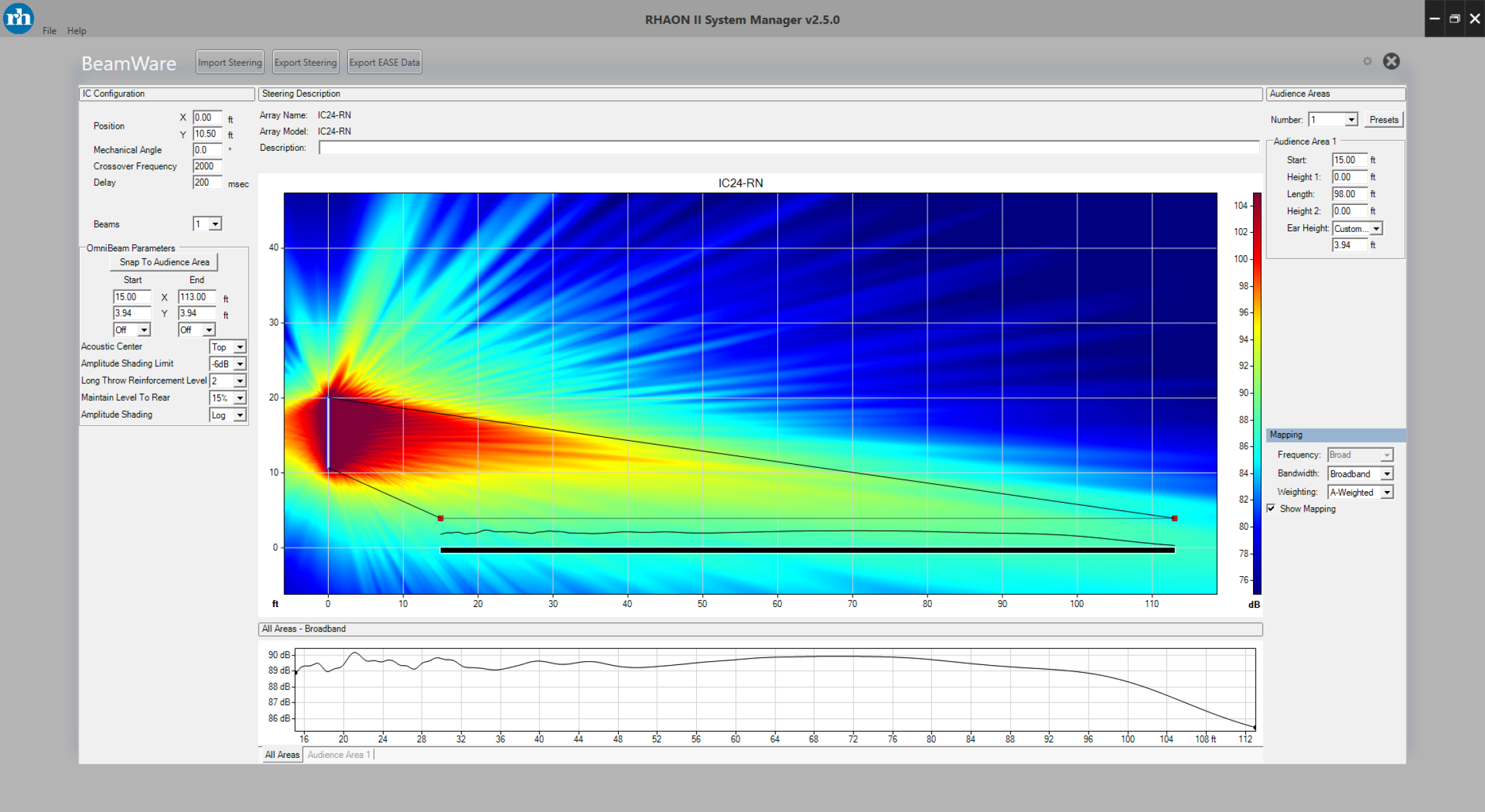Click the loudspeaker array bar in plot
Image resolution: width=1485 pixels, height=812 pixels.
click(328, 432)
